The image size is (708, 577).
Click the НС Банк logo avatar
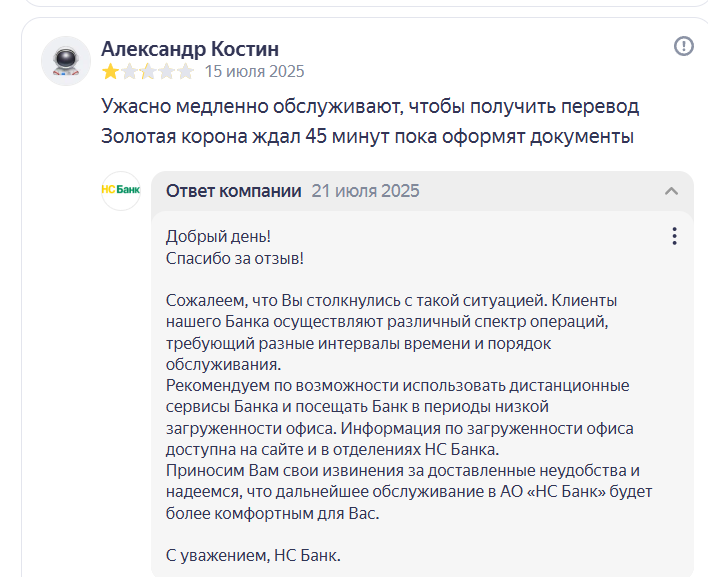(121, 191)
